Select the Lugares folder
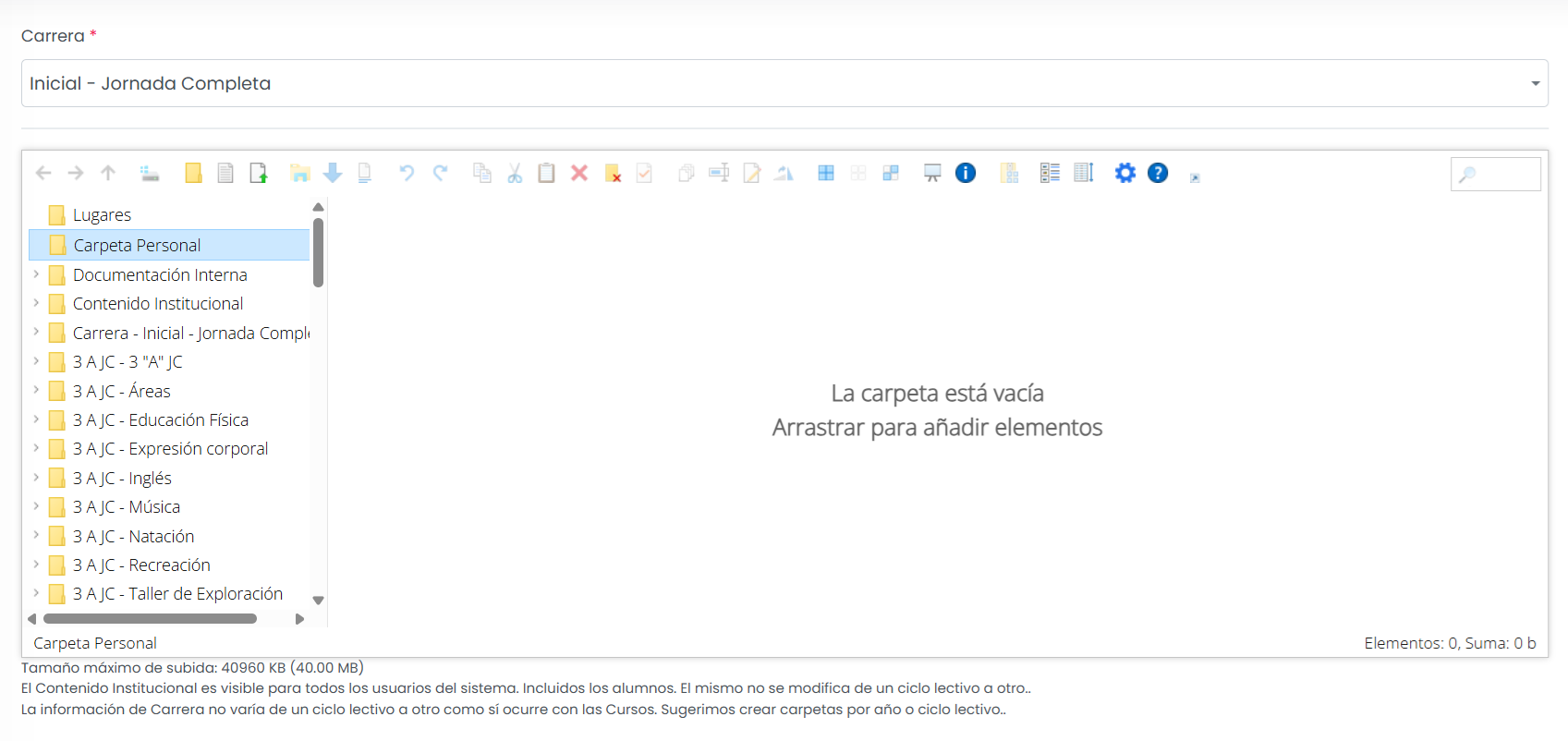The width and height of the screenshot is (1568, 741). (x=102, y=215)
